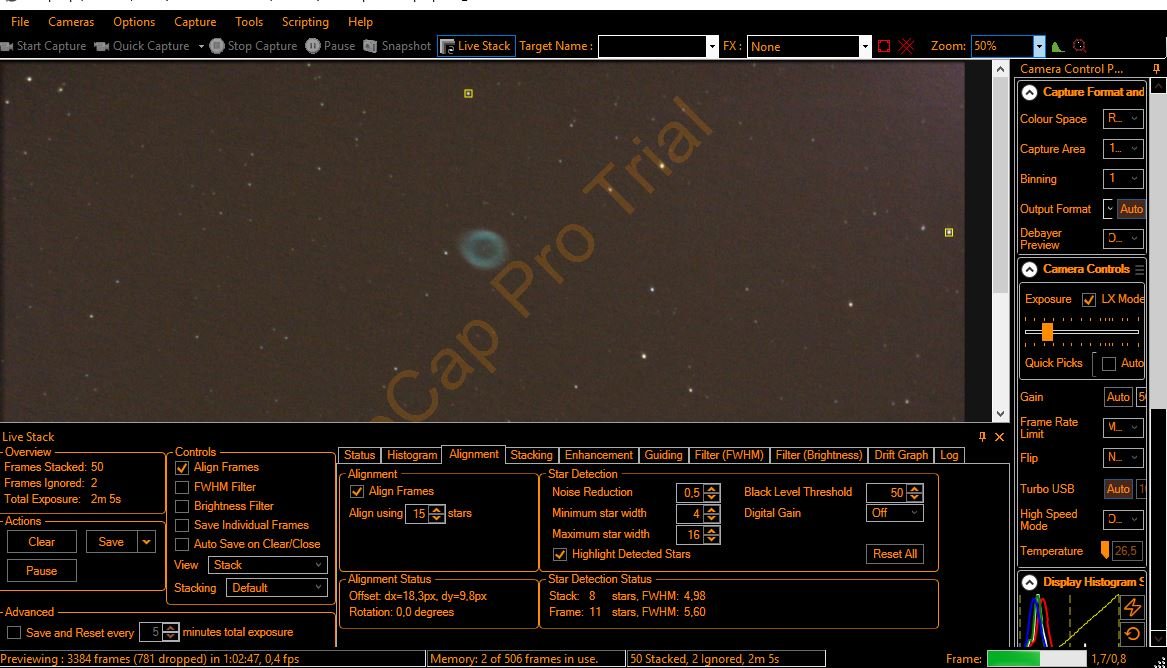This screenshot has width=1167, height=668.
Task: Enable Save Individual Frames checkbox
Action: (x=182, y=525)
